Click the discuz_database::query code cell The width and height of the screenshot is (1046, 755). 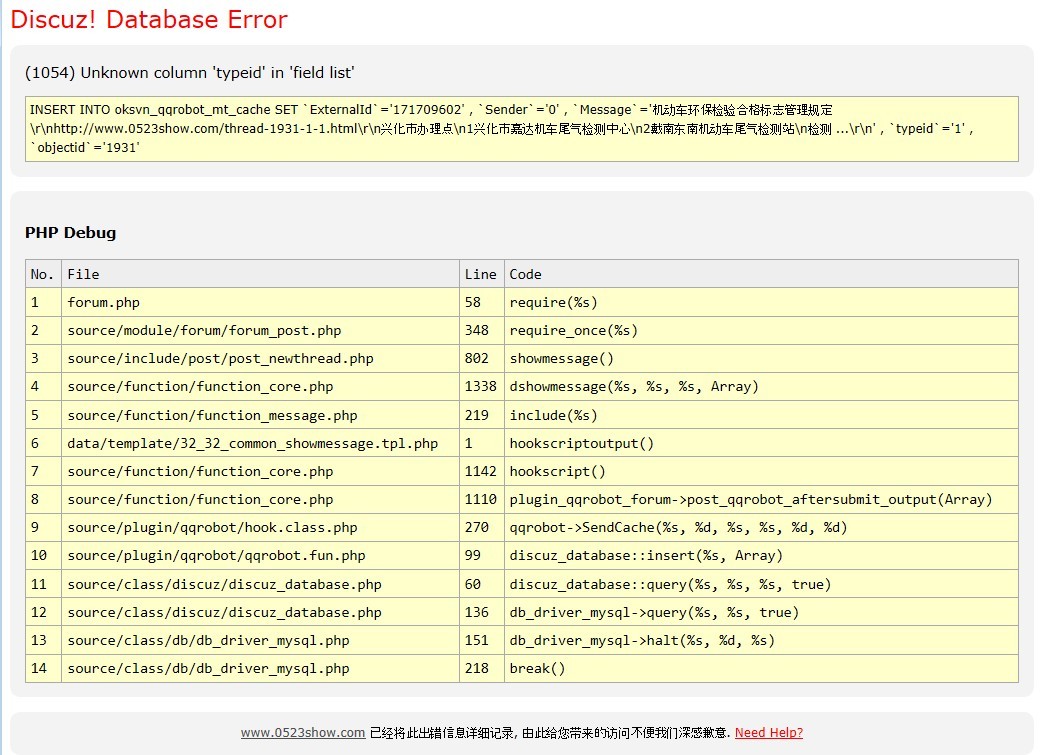coord(761,584)
